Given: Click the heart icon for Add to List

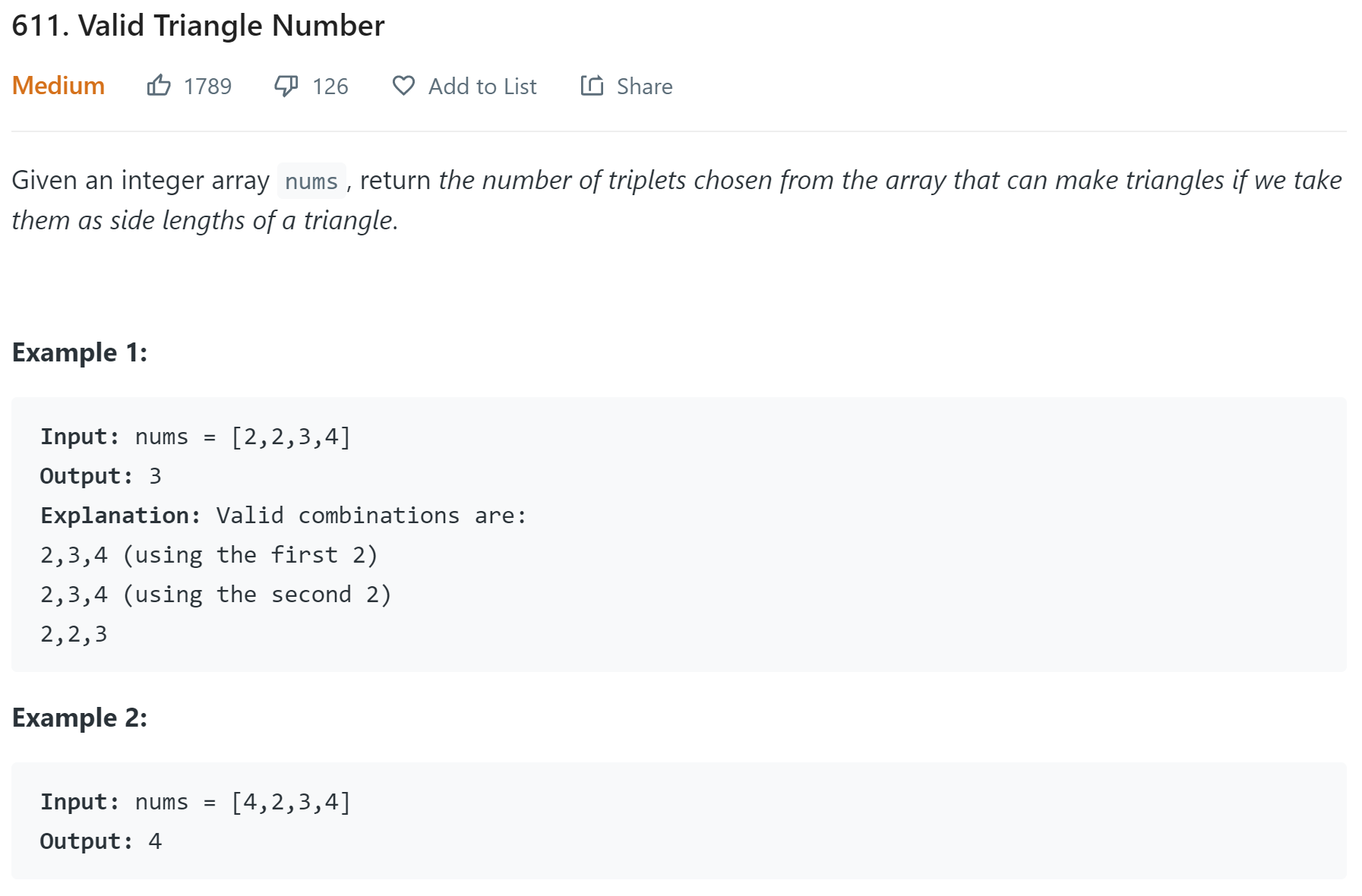Looking at the screenshot, I should point(403,86).
